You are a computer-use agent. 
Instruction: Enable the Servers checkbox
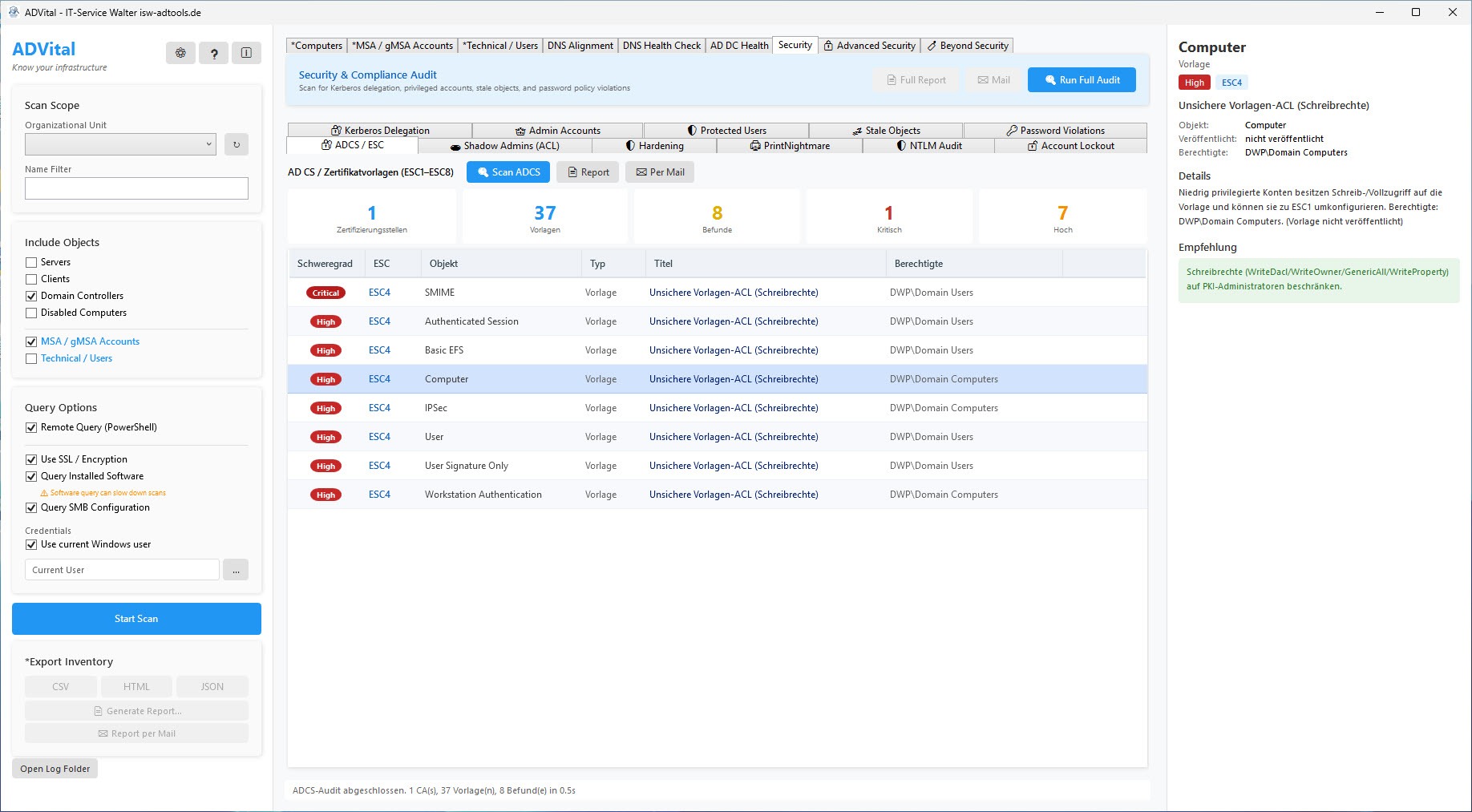click(x=31, y=262)
